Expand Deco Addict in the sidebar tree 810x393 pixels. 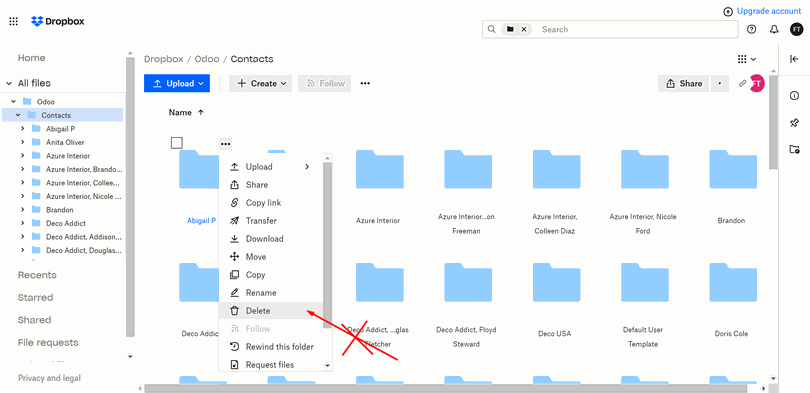[x=22, y=223]
